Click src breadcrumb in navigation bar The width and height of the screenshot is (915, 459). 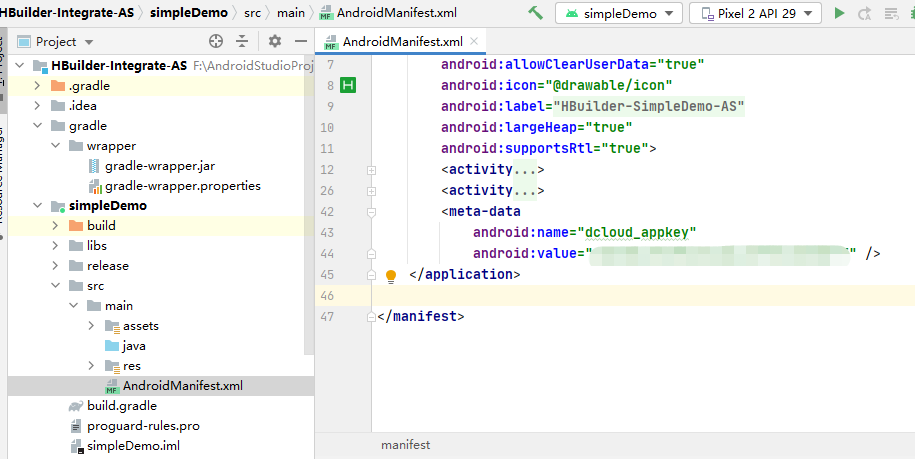click(252, 13)
